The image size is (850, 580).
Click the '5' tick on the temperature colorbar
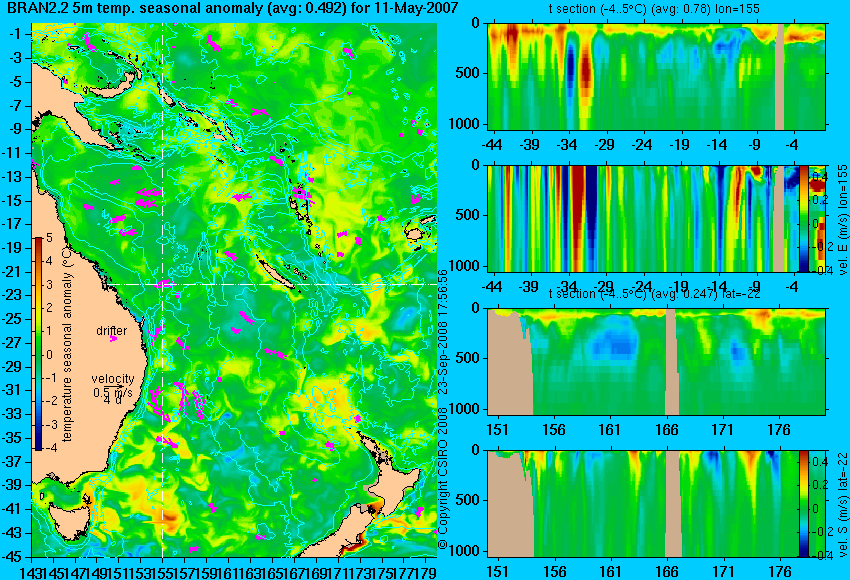pos(49,237)
